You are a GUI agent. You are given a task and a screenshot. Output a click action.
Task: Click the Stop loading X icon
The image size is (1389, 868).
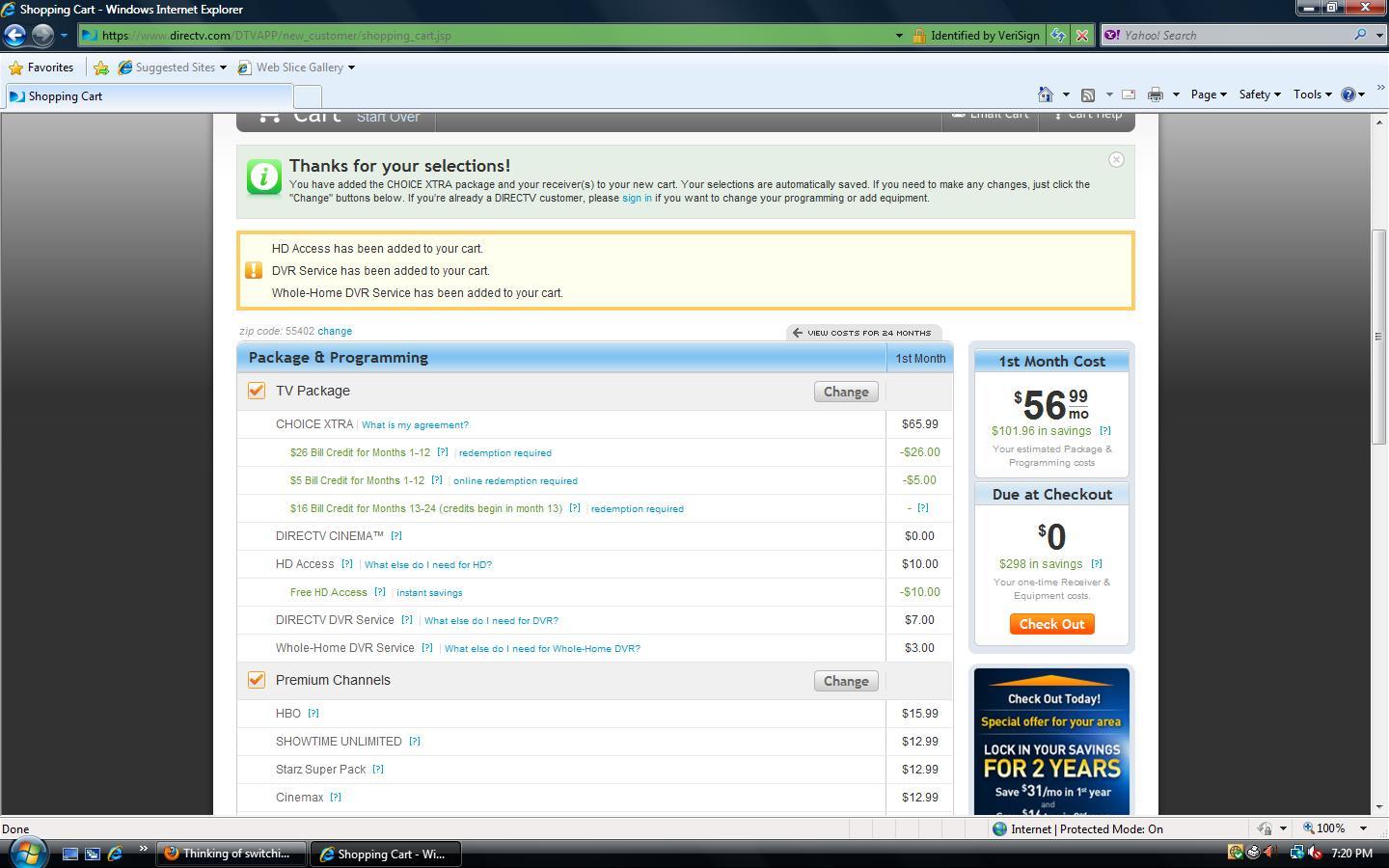(x=1082, y=36)
